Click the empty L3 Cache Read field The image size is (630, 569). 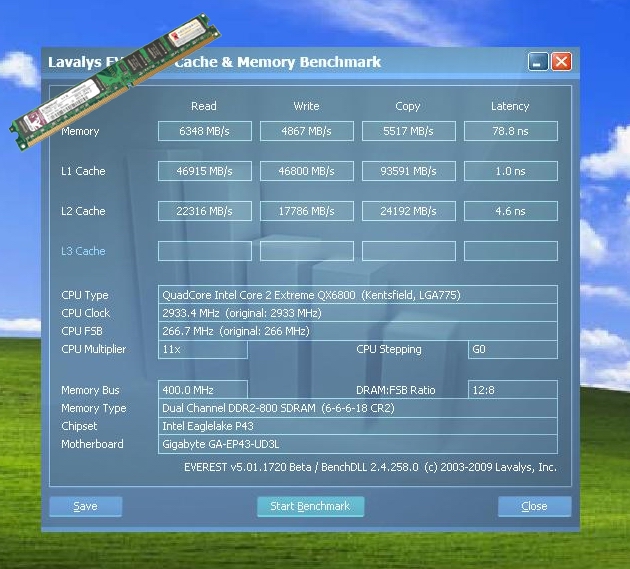[x=205, y=251]
